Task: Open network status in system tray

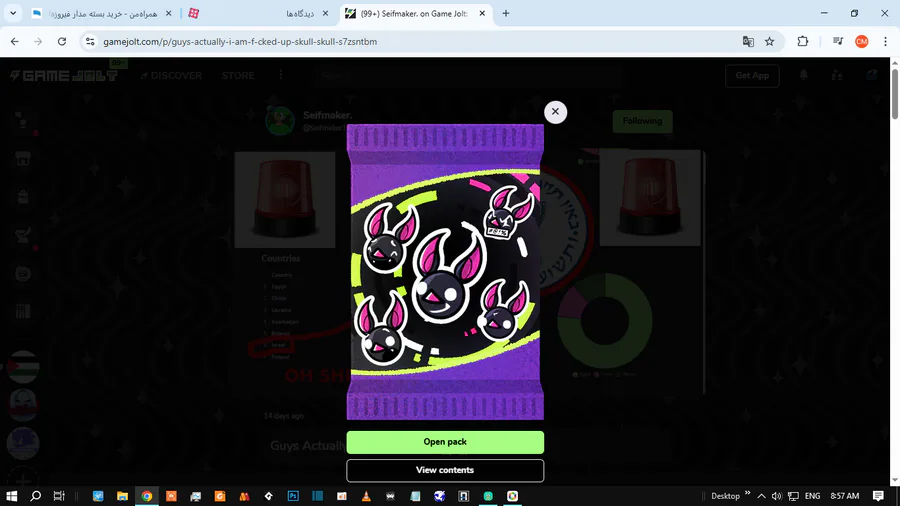Action: pyautogui.click(x=793, y=496)
